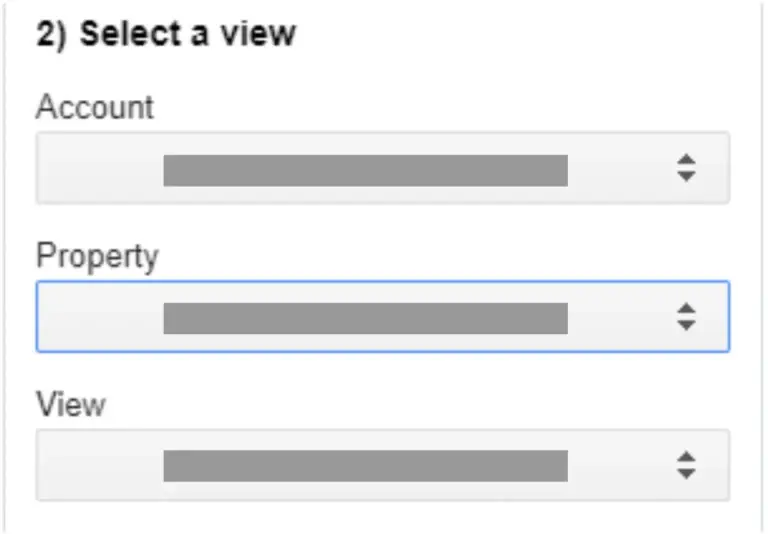The width and height of the screenshot is (768, 534).
Task: Click the "Account" field label
Action: click(95, 107)
